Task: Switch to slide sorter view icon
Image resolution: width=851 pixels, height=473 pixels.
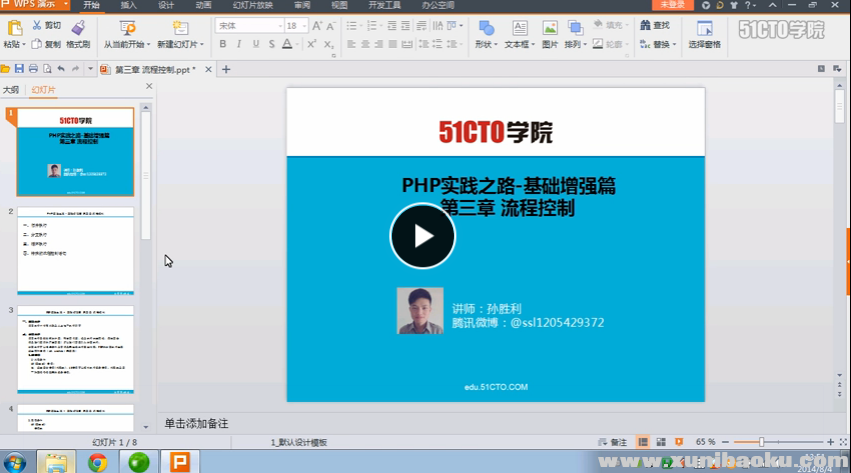Action: coord(661,442)
